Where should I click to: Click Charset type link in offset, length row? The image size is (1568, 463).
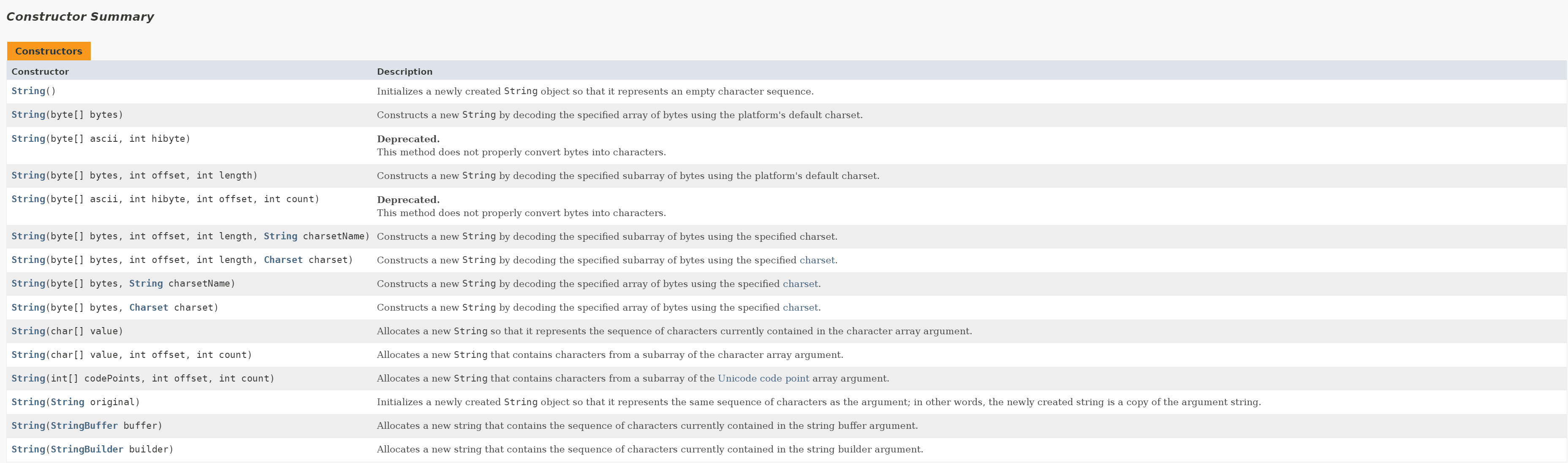(x=283, y=260)
